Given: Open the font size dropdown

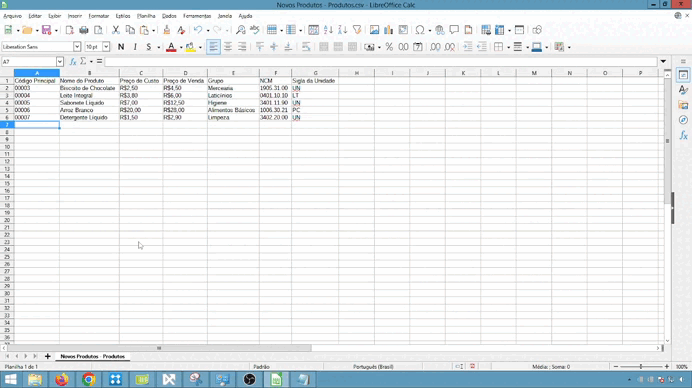Looking at the screenshot, I should (x=106, y=47).
